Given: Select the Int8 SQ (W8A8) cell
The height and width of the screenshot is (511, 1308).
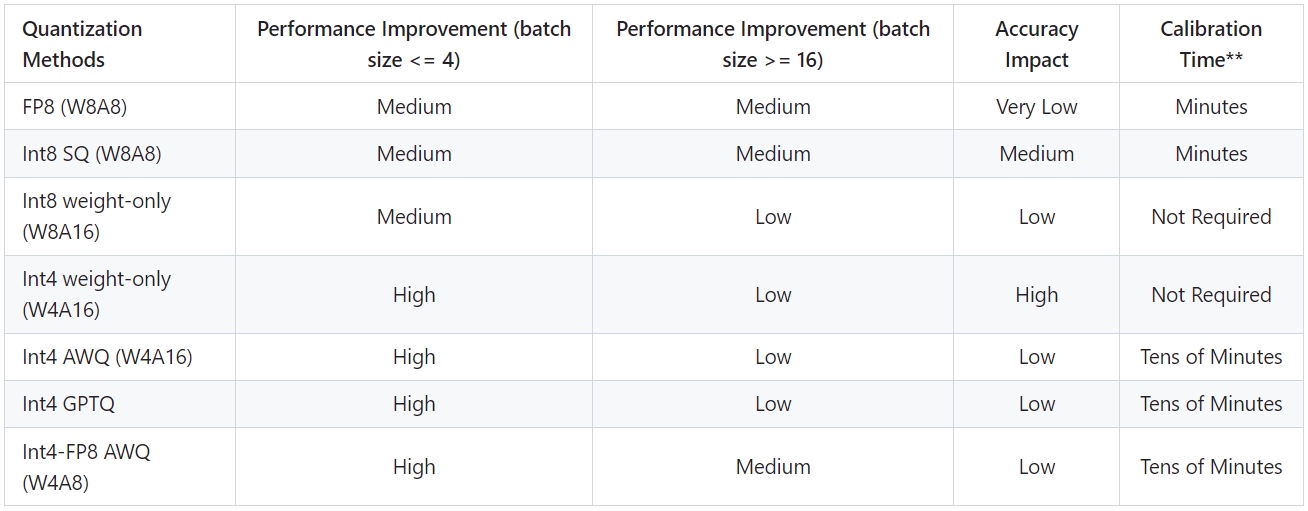Looking at the screenshot, I should [x=92, y=154].
